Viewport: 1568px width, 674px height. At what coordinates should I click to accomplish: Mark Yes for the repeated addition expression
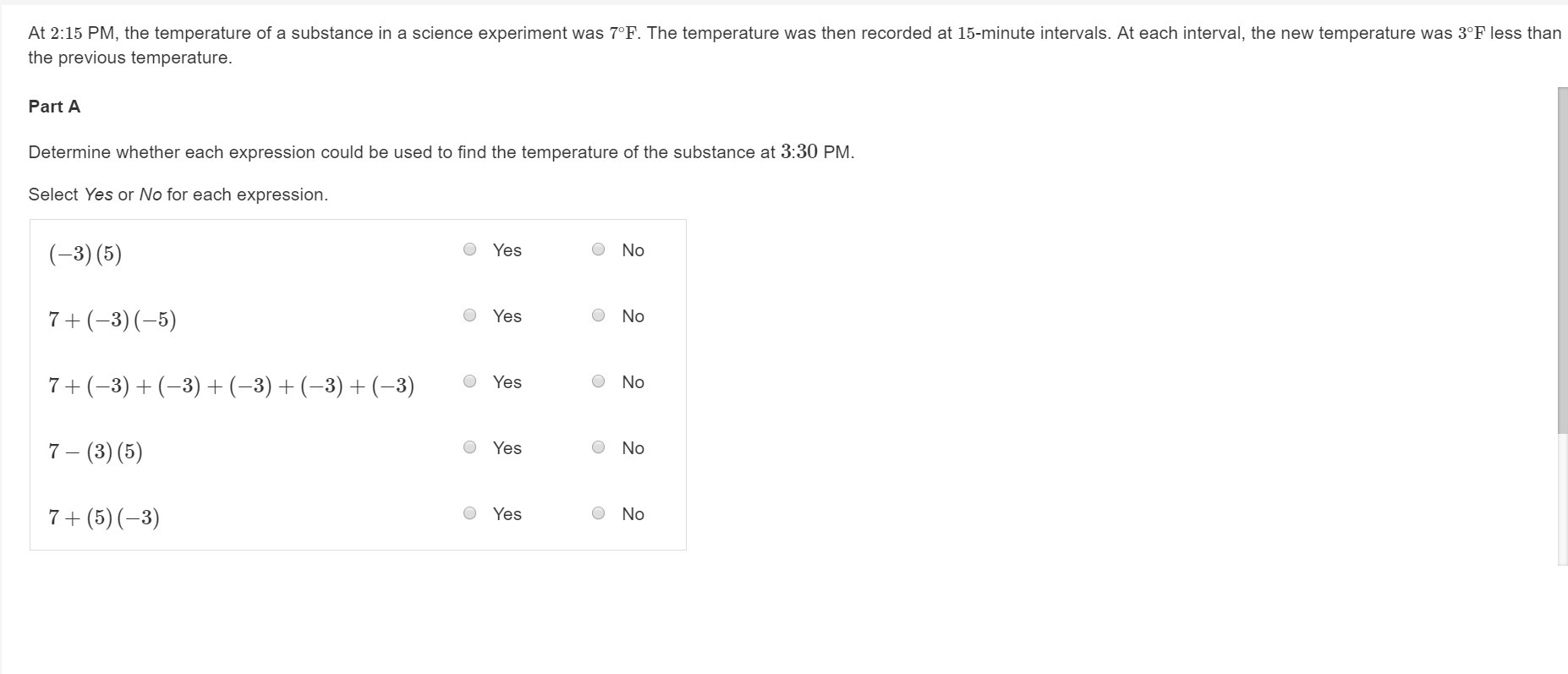pyautogui.click(x=470, y=381)
